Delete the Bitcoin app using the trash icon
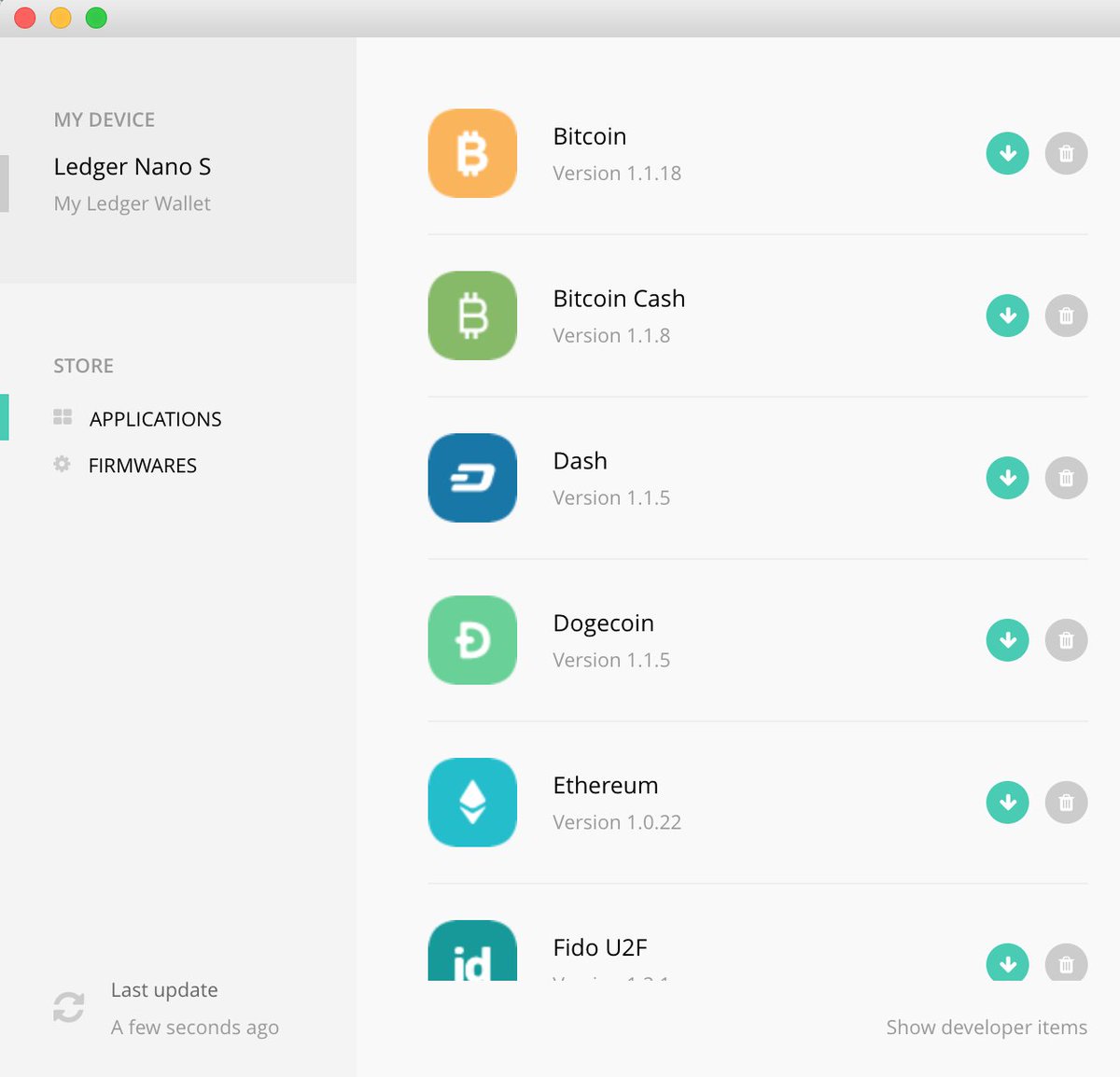Screen dimensions: 1120x1077 click(1066, 153)
